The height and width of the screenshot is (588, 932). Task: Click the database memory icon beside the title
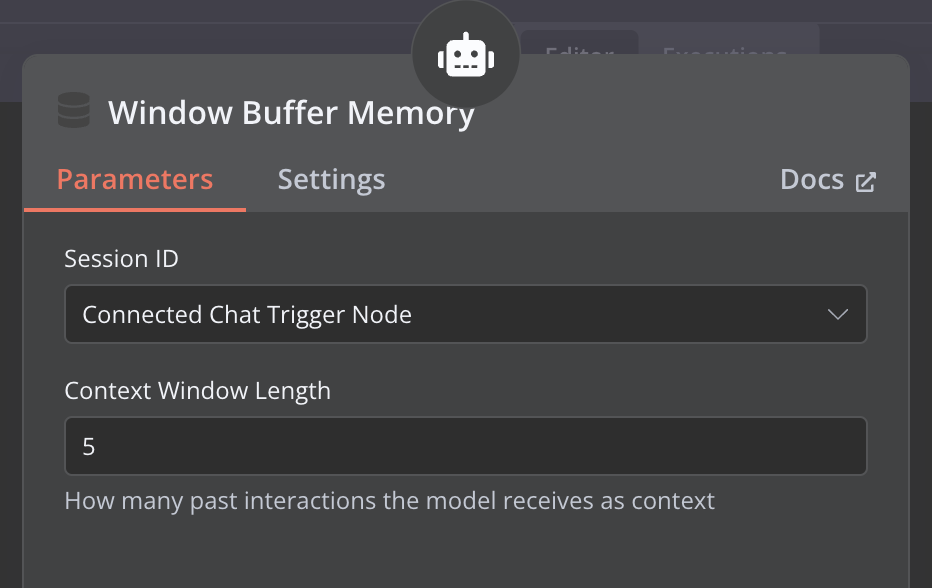74,111
